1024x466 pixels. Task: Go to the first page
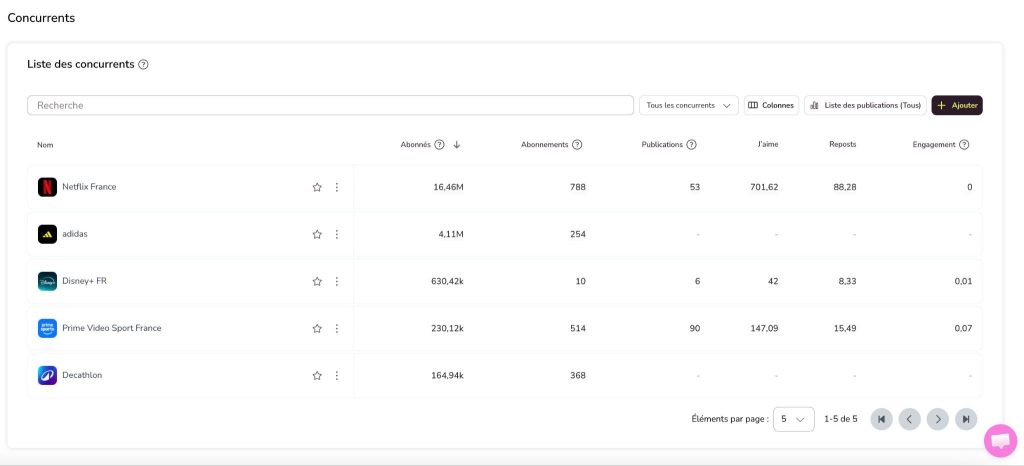(x=881, y=419)
